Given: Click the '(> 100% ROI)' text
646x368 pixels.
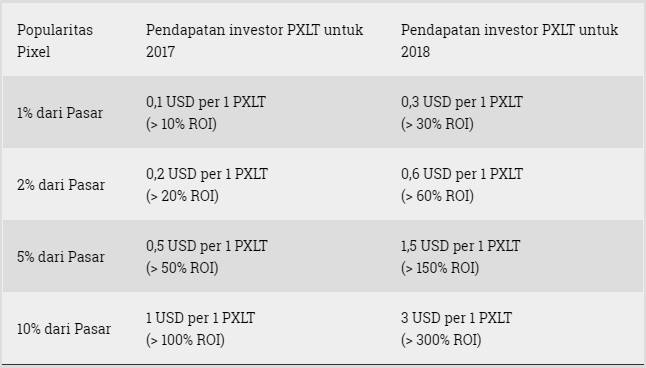Looking at the screenshot, I should pyautogui.click(x=185, y=340).
